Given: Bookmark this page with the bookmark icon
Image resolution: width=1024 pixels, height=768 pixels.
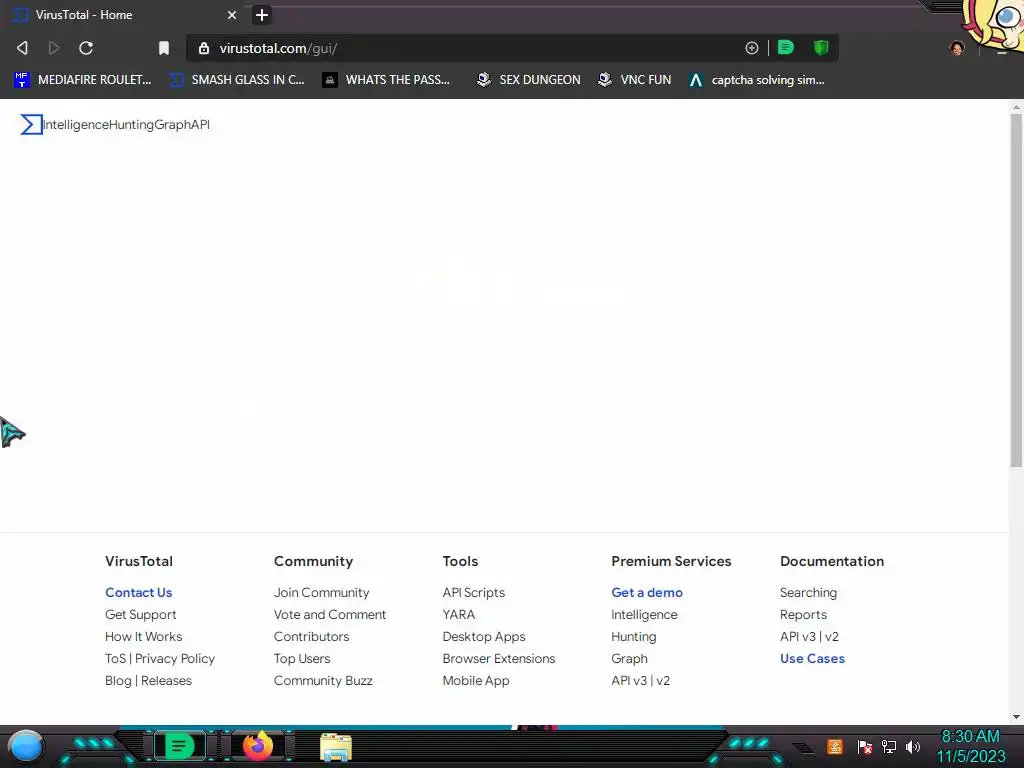Looking at the screenshot, I should (x=164, y=48).
